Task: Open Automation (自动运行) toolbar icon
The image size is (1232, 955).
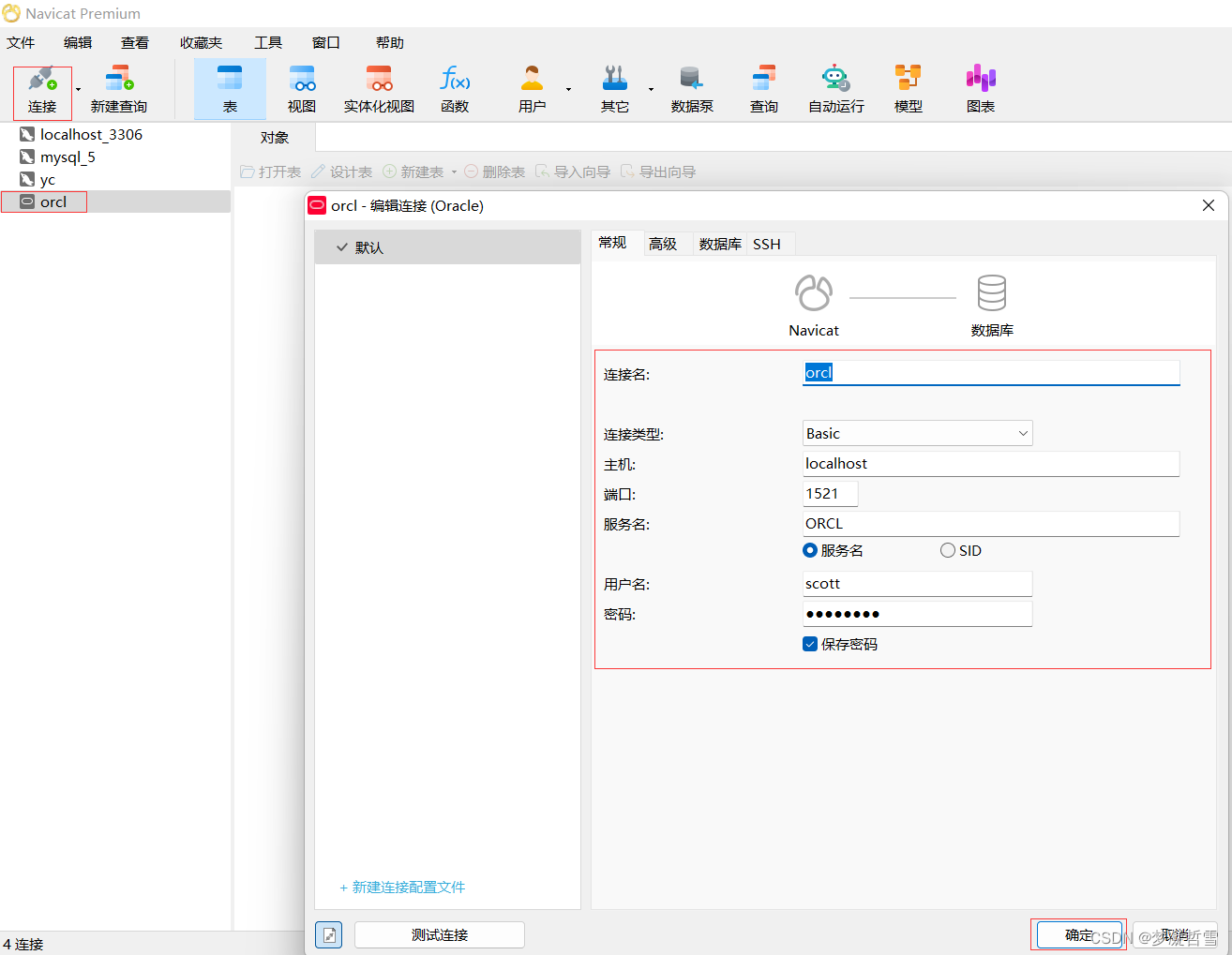Action: click(x=836, y=90)
